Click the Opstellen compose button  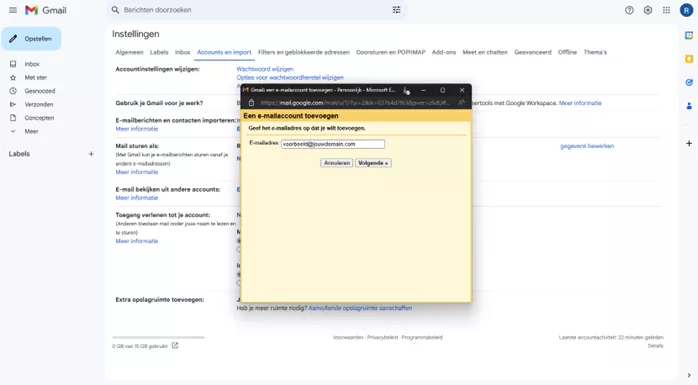point(31,39)
